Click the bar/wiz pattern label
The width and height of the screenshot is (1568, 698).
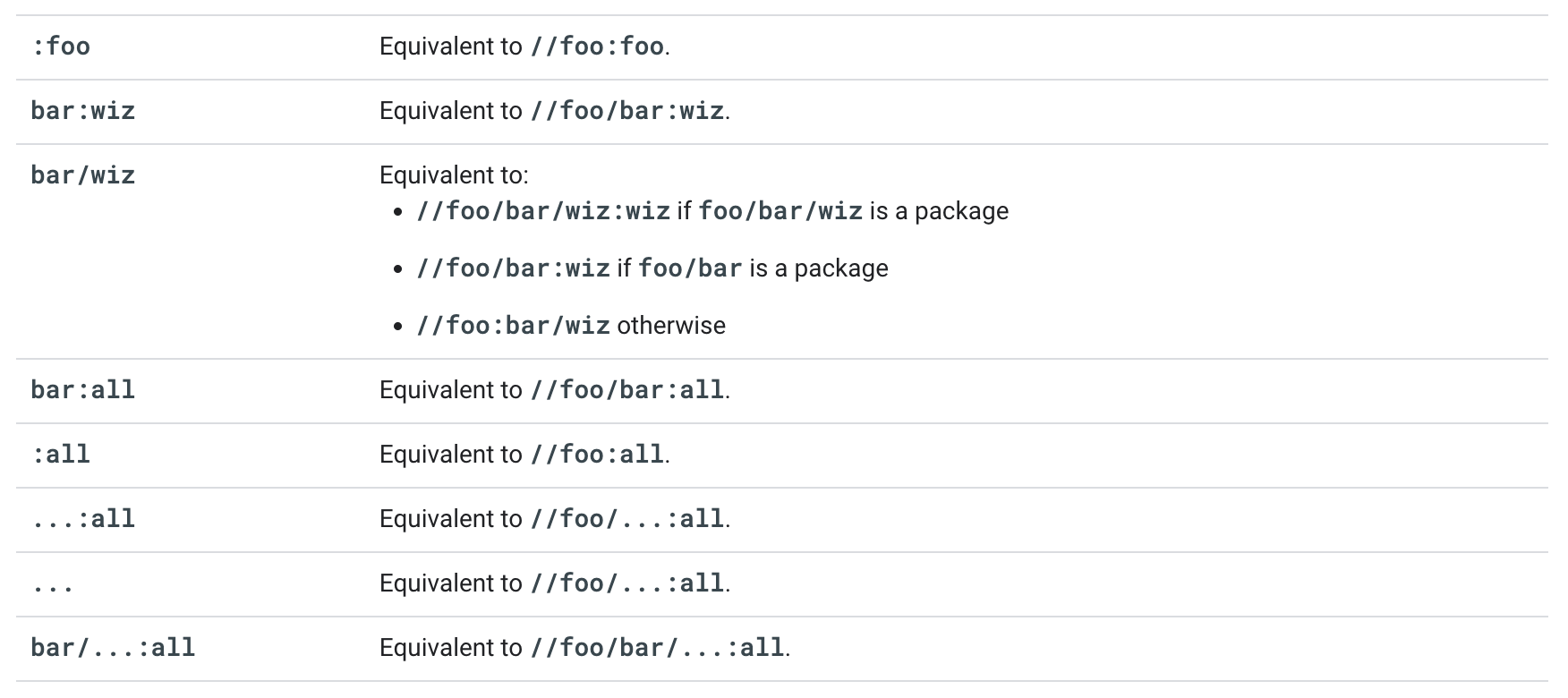click(83, 175)
